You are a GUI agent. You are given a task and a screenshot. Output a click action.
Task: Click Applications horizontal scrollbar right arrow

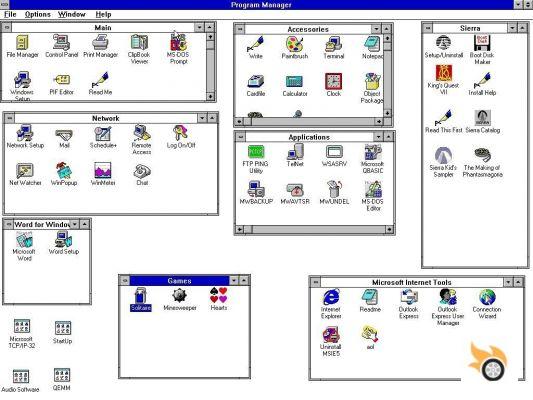tap(389, 229)
